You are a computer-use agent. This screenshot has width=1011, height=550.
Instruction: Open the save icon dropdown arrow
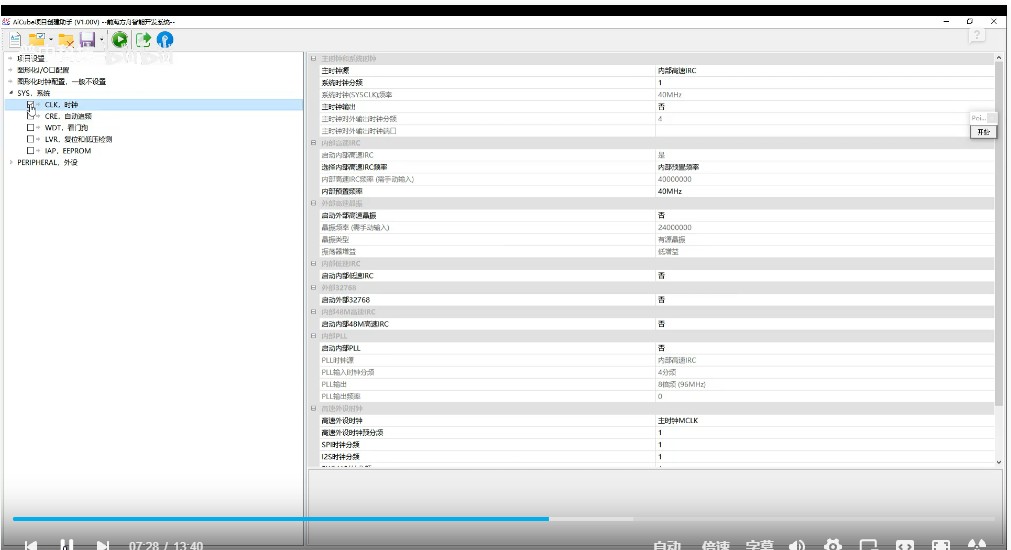(101, 41)
